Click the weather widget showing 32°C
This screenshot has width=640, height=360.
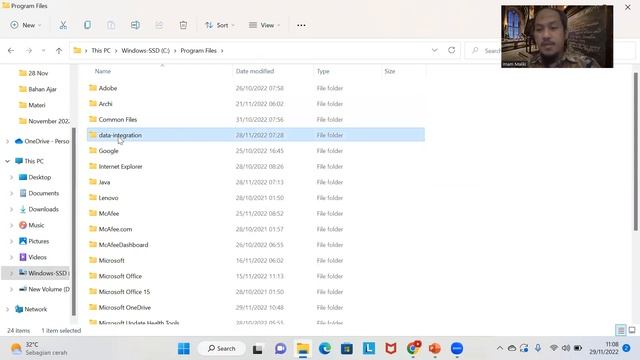(x=39, y=349)
